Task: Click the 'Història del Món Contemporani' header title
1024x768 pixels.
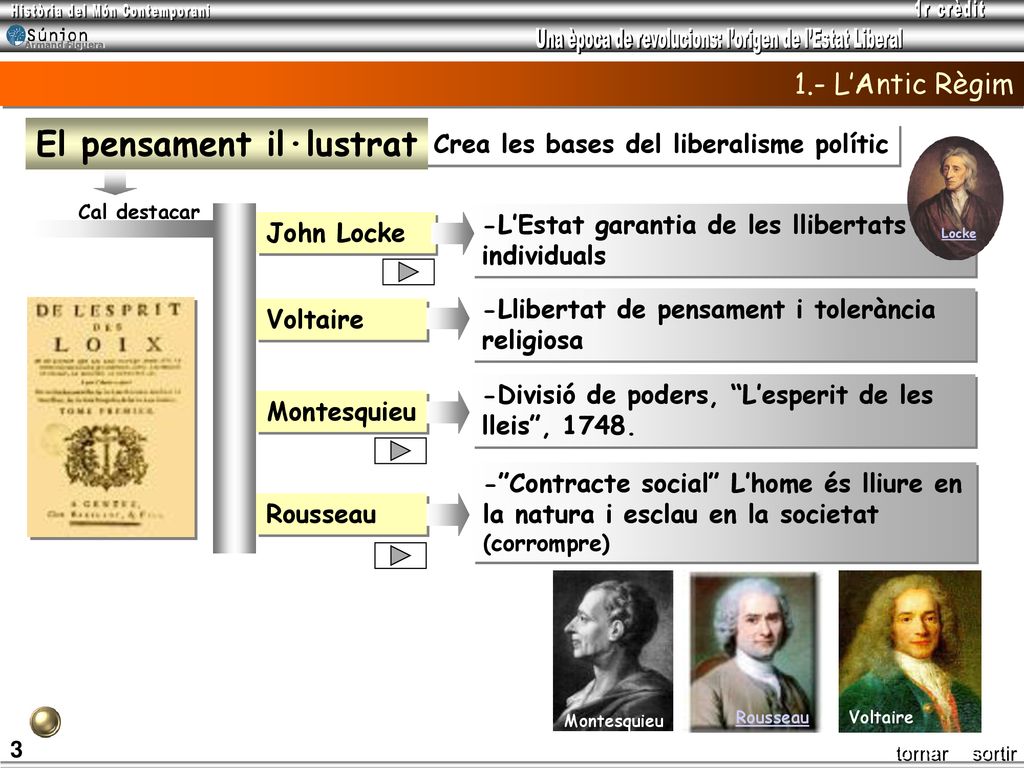Action: 110,11
